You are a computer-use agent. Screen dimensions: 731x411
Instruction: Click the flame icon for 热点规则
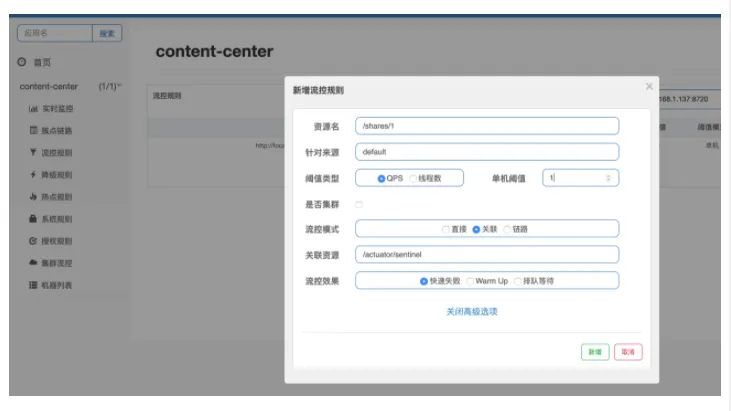[33, 197]
